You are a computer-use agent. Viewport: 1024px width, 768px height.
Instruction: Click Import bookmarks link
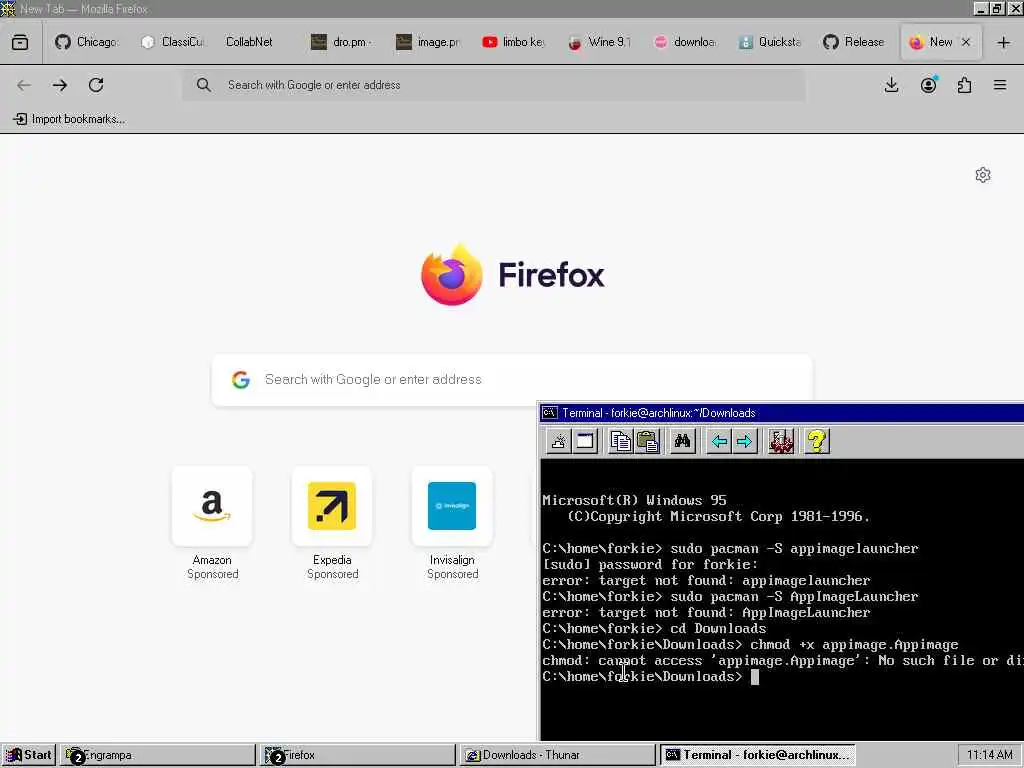pos(69,119)
